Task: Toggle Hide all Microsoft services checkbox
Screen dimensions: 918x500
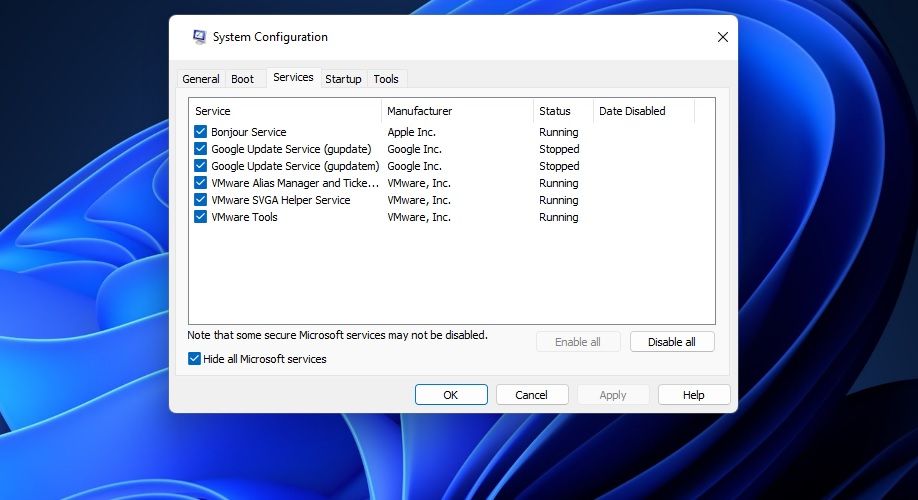Action: 194,359
